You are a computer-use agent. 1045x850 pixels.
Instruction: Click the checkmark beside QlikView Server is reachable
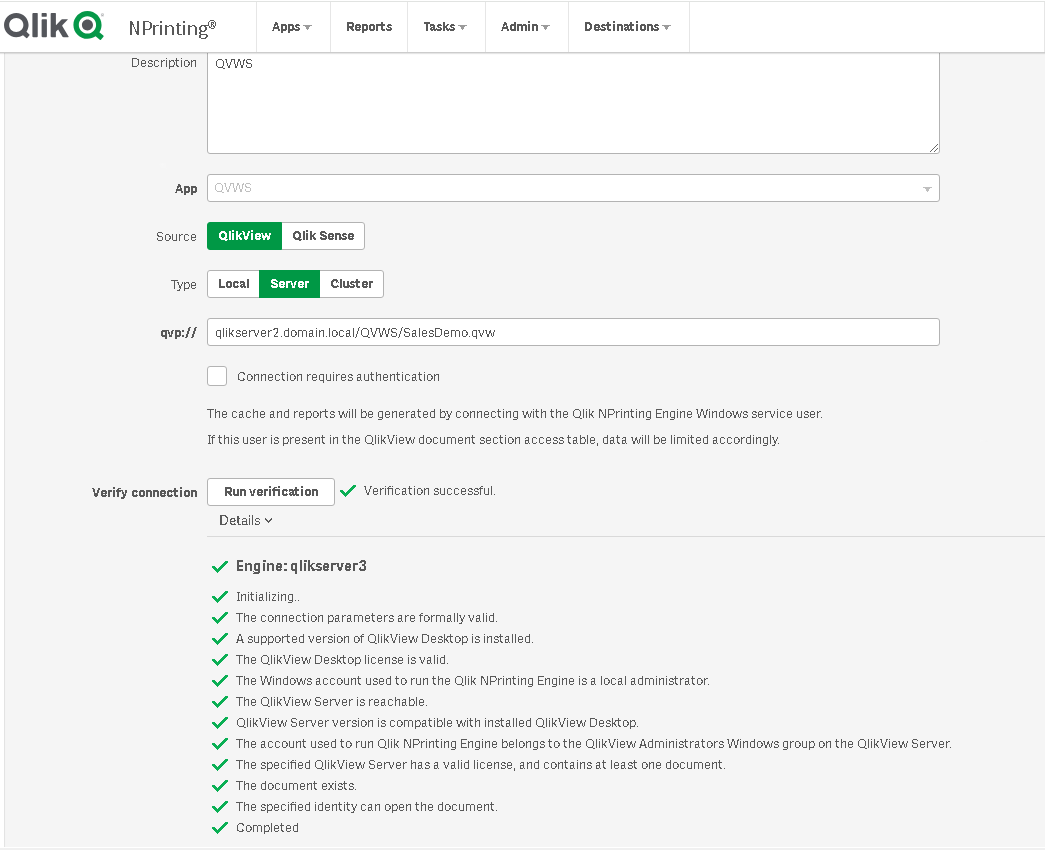(x=220, y=702)
